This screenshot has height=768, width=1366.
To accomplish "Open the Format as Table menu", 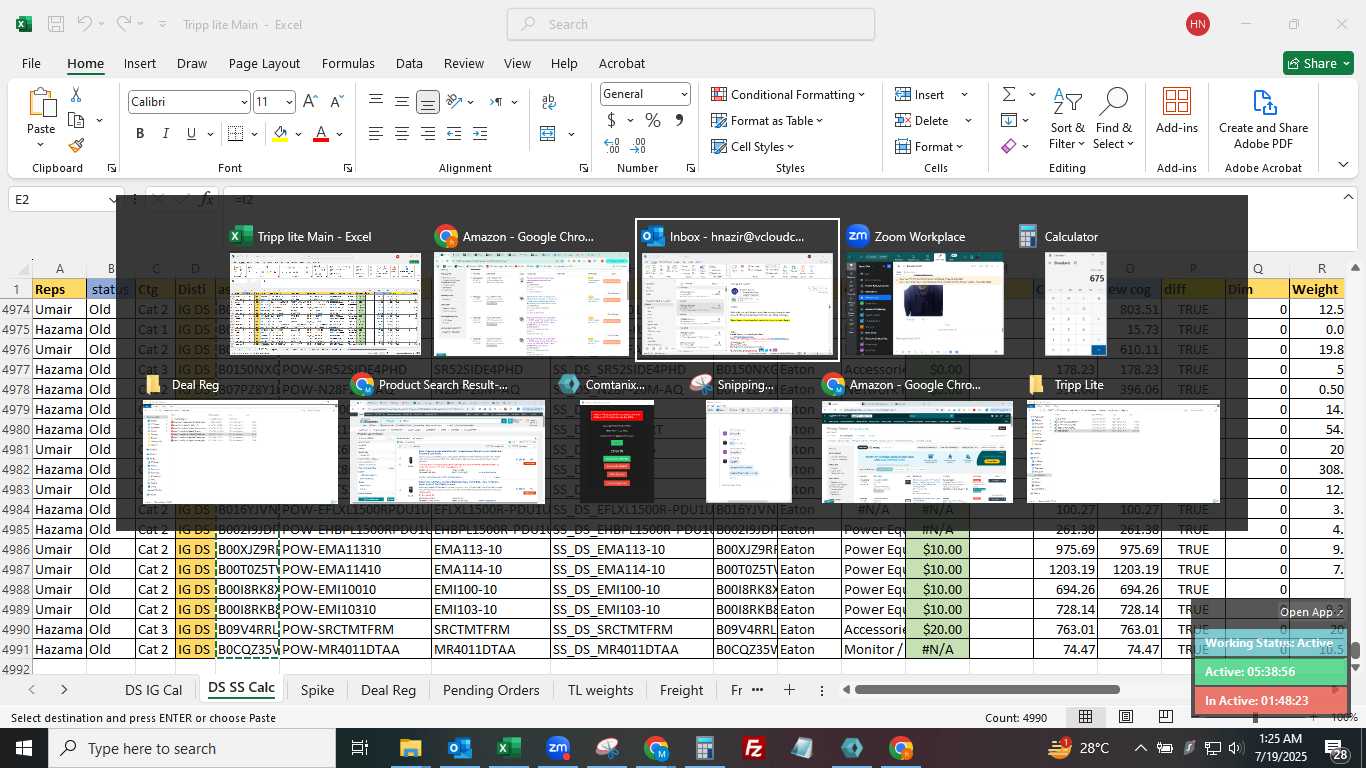I will [x=767, y=120].
